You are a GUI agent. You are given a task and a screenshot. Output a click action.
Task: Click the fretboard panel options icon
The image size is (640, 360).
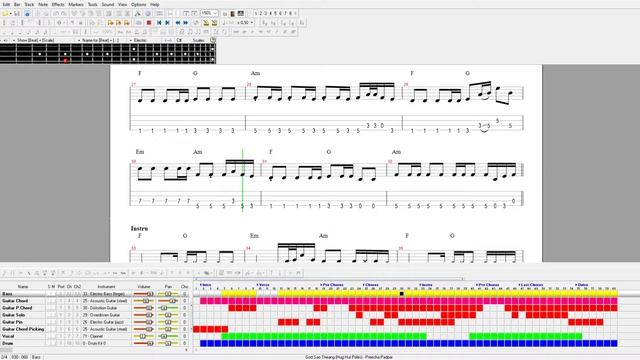coord(213,40)
